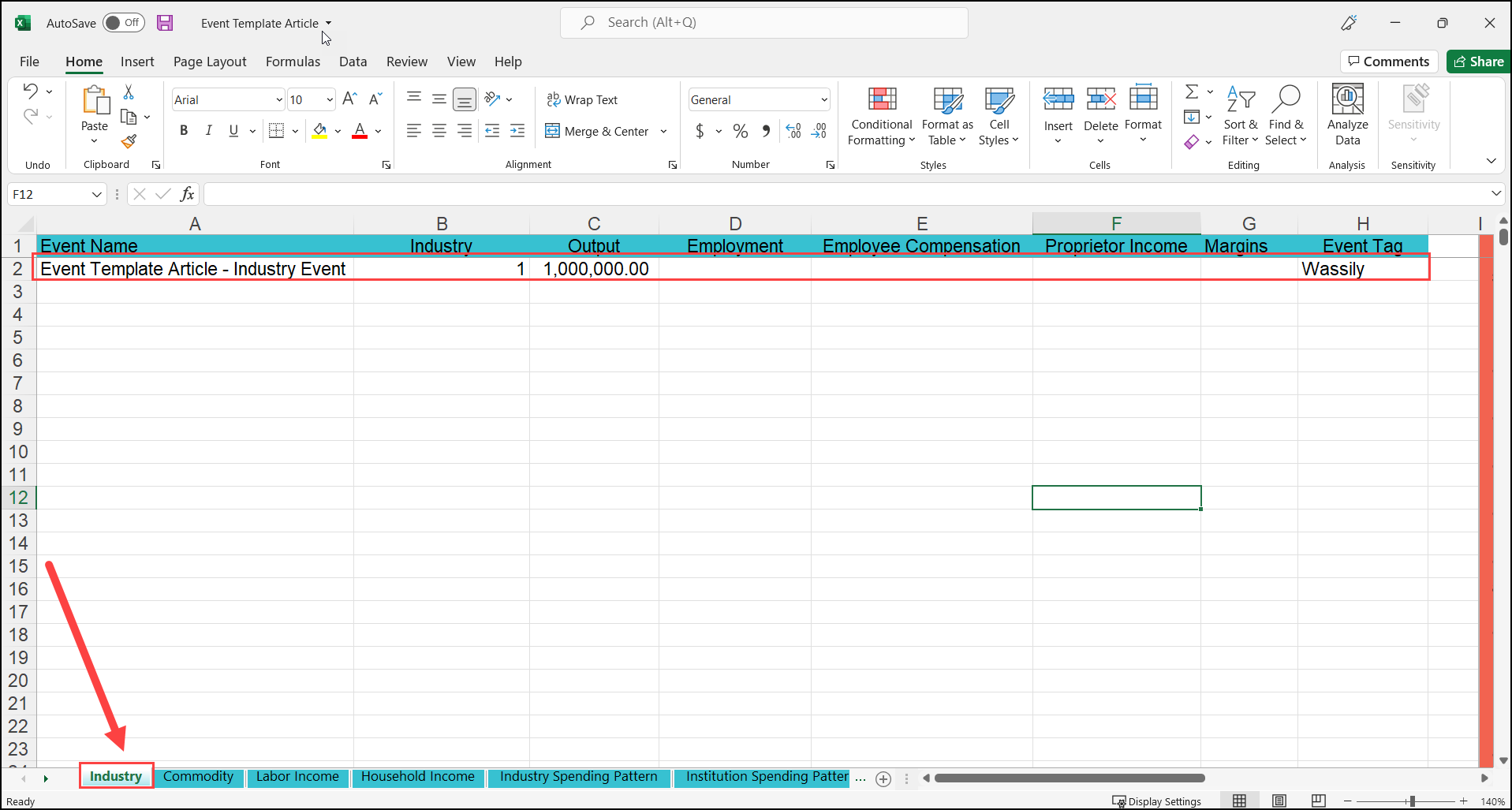Switch to the Formulas ribbon tab
Screen dimensions: 1512x810
pyautogui.click(x=293, y=62)
